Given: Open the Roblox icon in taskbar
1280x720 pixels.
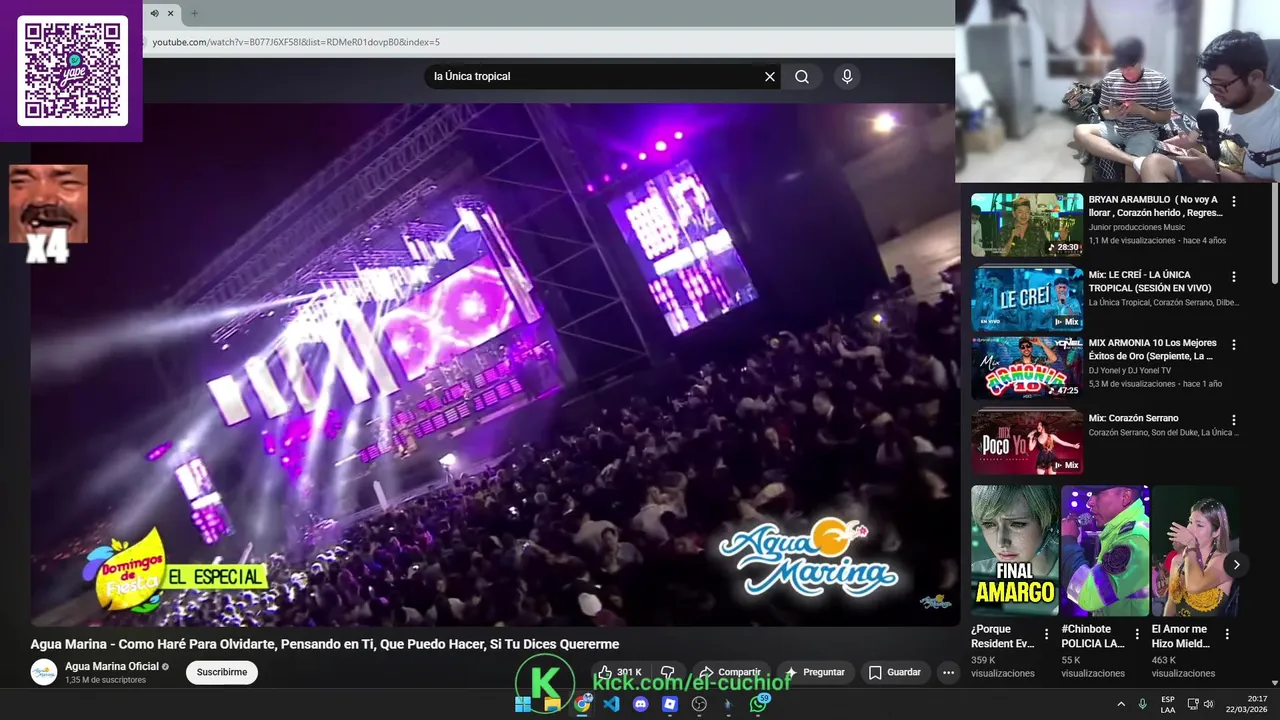Looking at the screenshot, I should pos(670,704).
